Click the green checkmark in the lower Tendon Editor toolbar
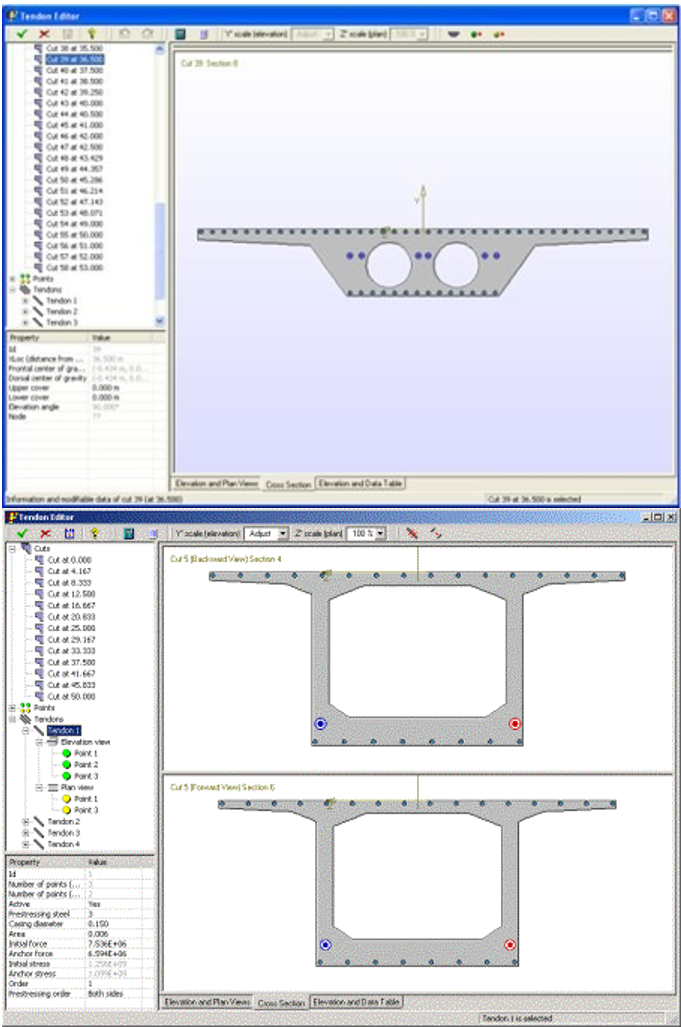681x1027 pixels. (21, 534)
